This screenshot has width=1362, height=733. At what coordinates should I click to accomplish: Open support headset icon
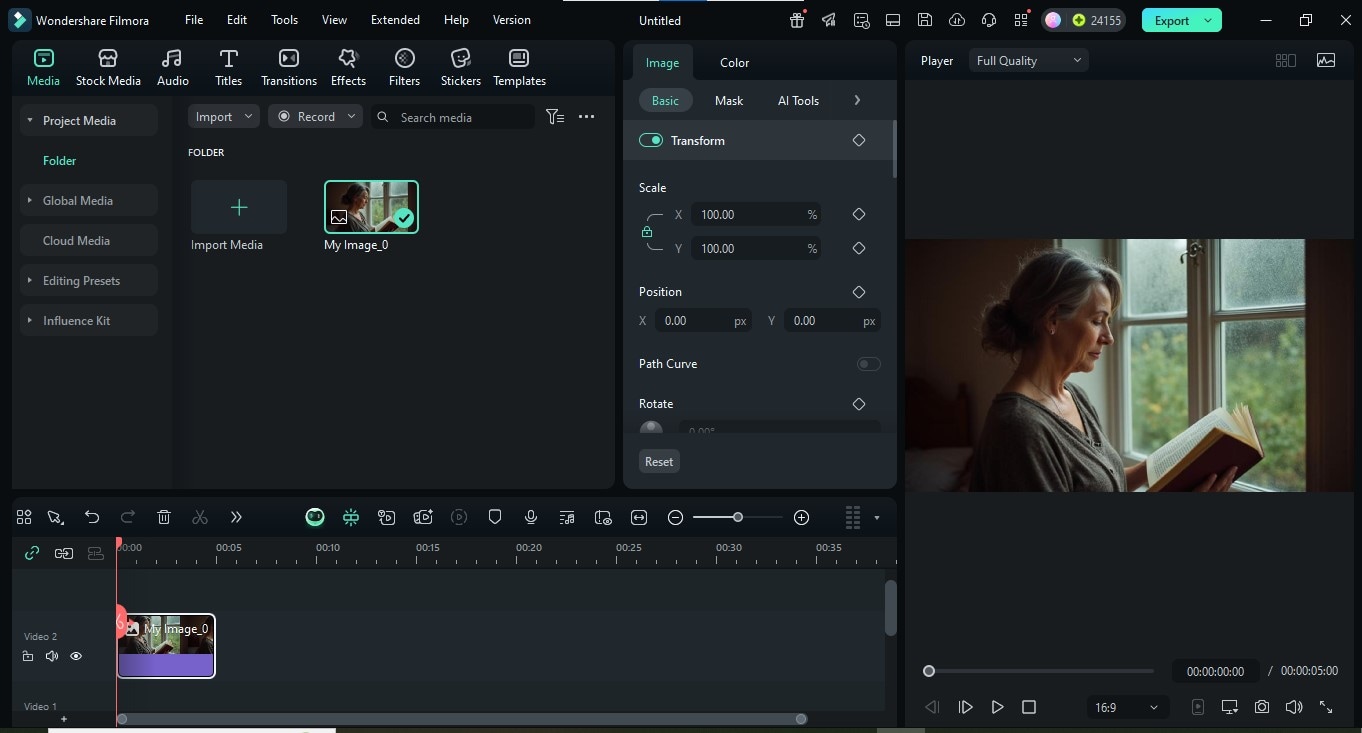point(989,20)
